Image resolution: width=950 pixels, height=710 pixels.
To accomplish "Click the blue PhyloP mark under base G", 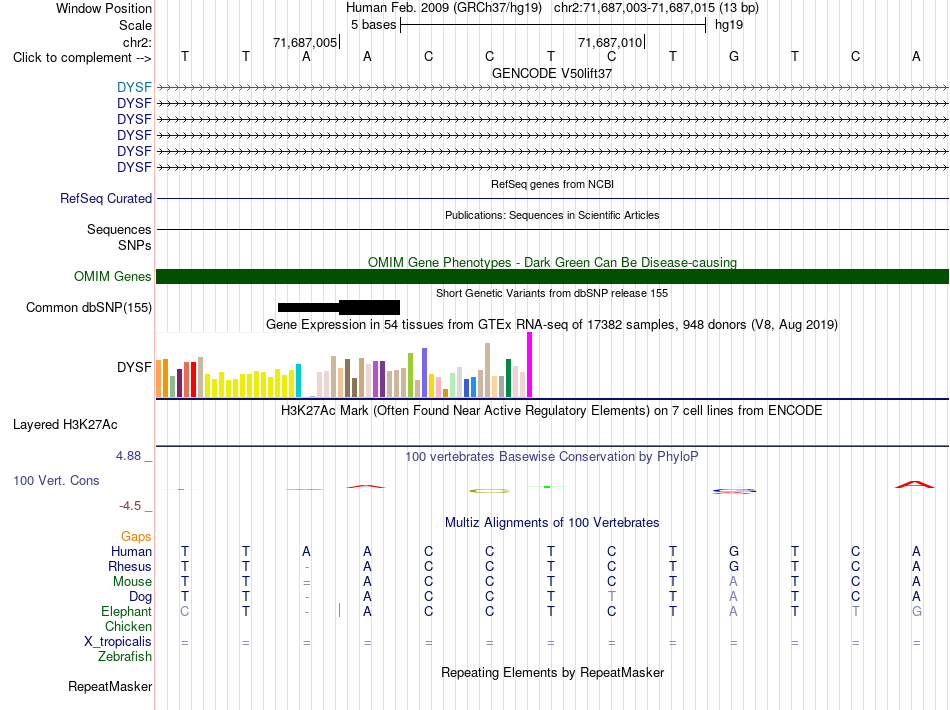I will [x=734, y=491].
